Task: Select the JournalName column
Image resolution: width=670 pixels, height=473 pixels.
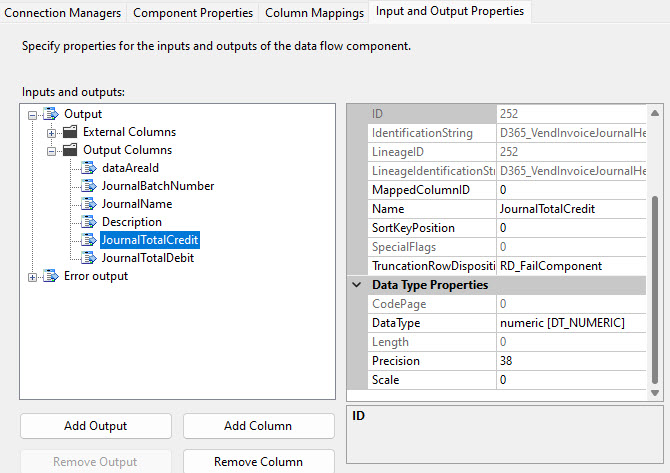Action: point(137,204)
